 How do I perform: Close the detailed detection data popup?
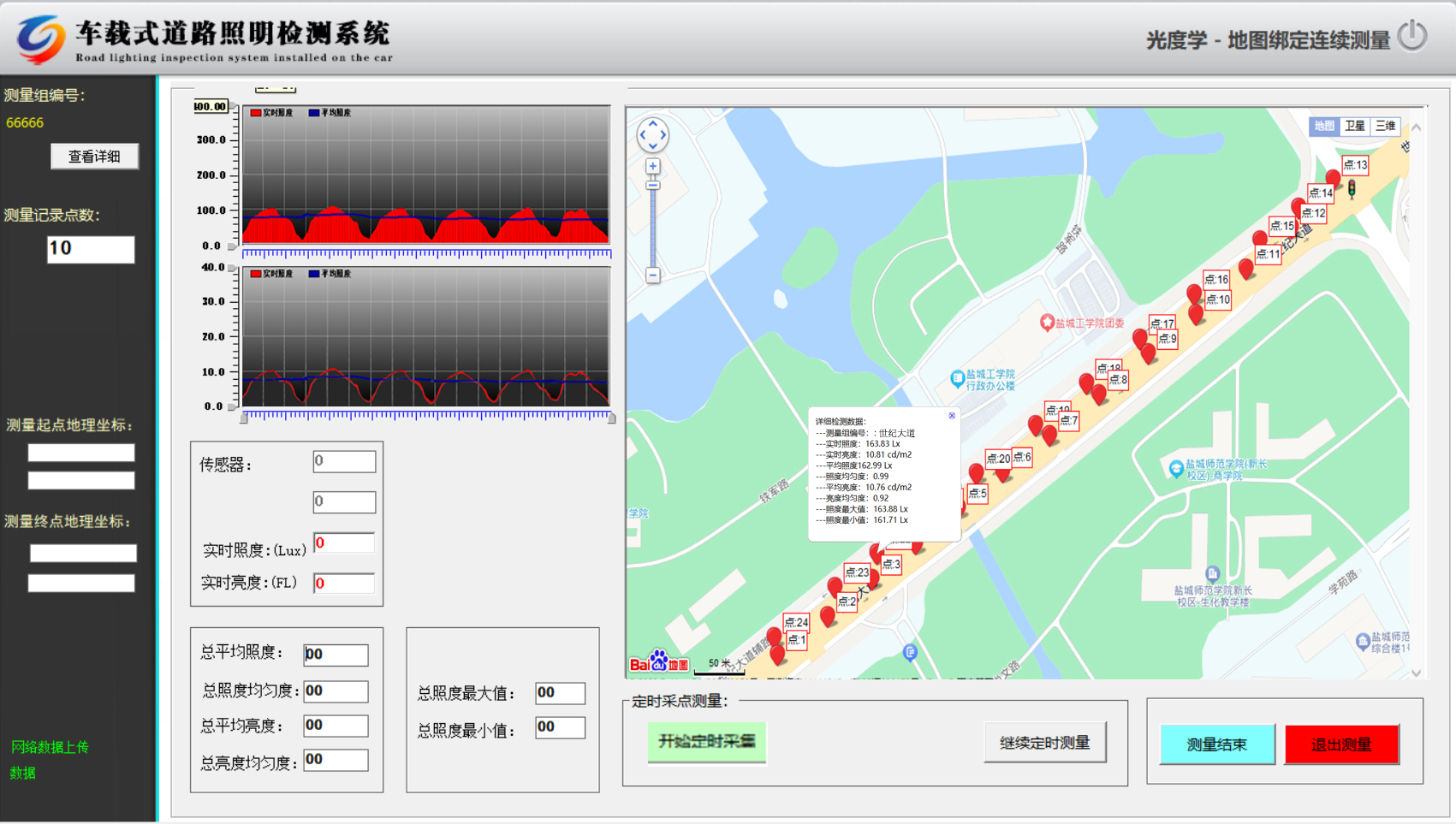pyautogui.click(x=952, y=416)
